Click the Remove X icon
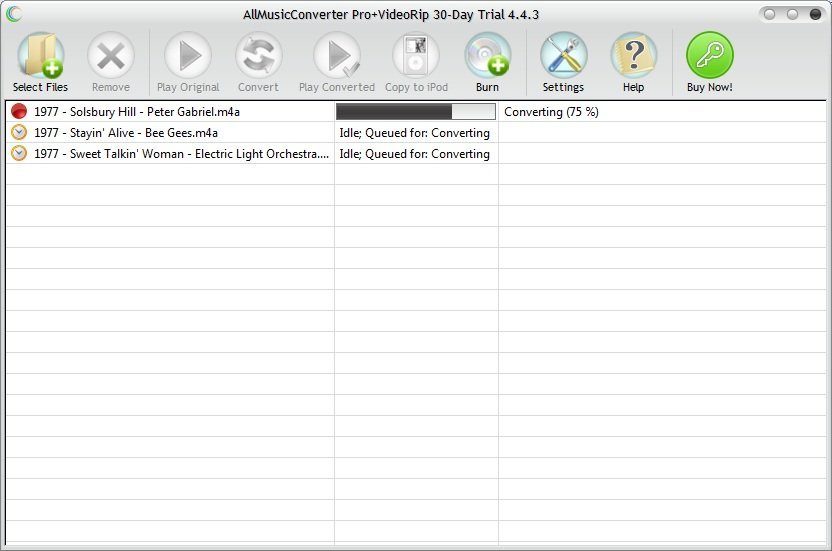 111,55
